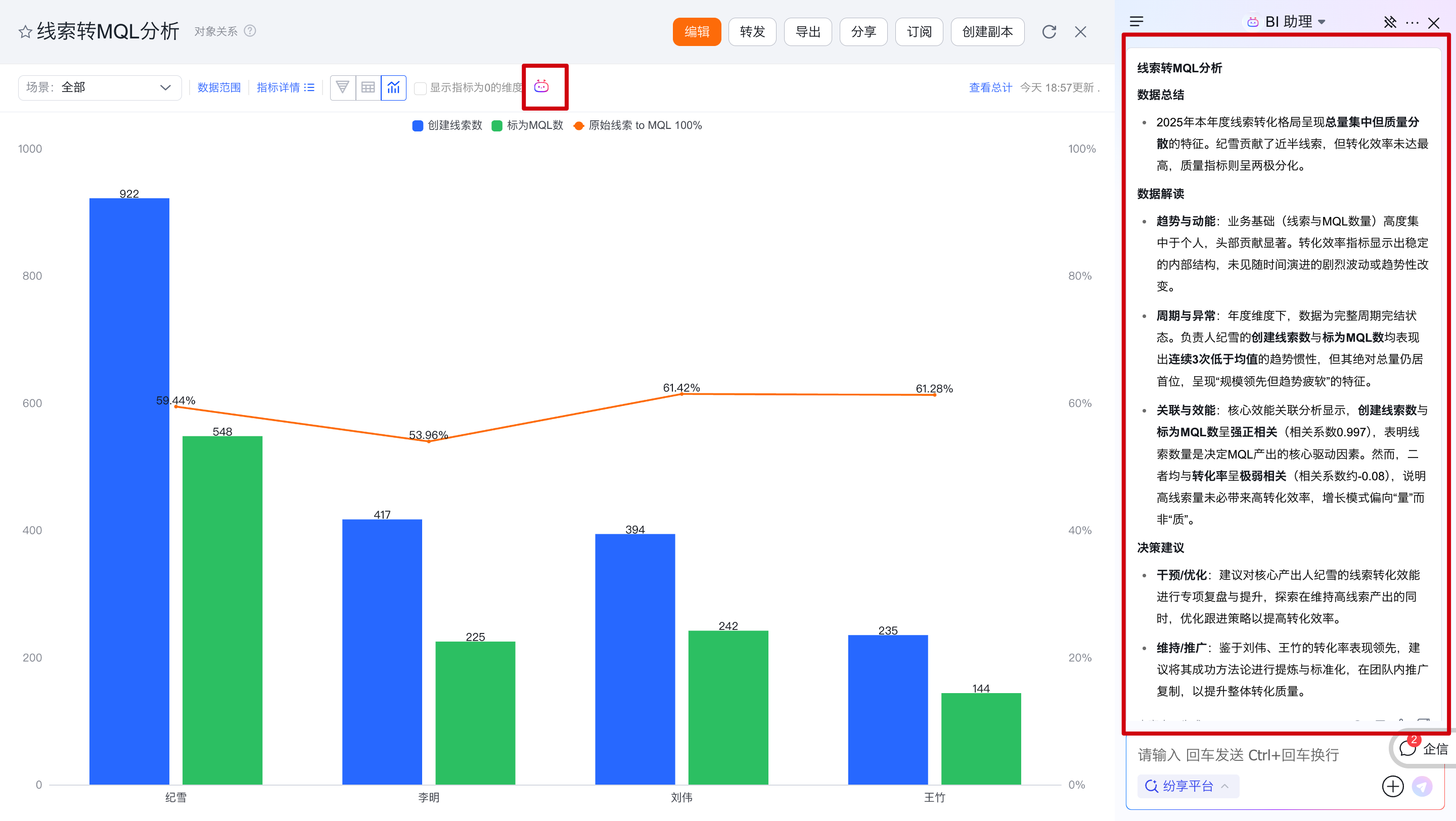Expand the 场景 全部 dropdown
Image resolution: width=1456 pixels, height=821 pixels.
[100, 87]
